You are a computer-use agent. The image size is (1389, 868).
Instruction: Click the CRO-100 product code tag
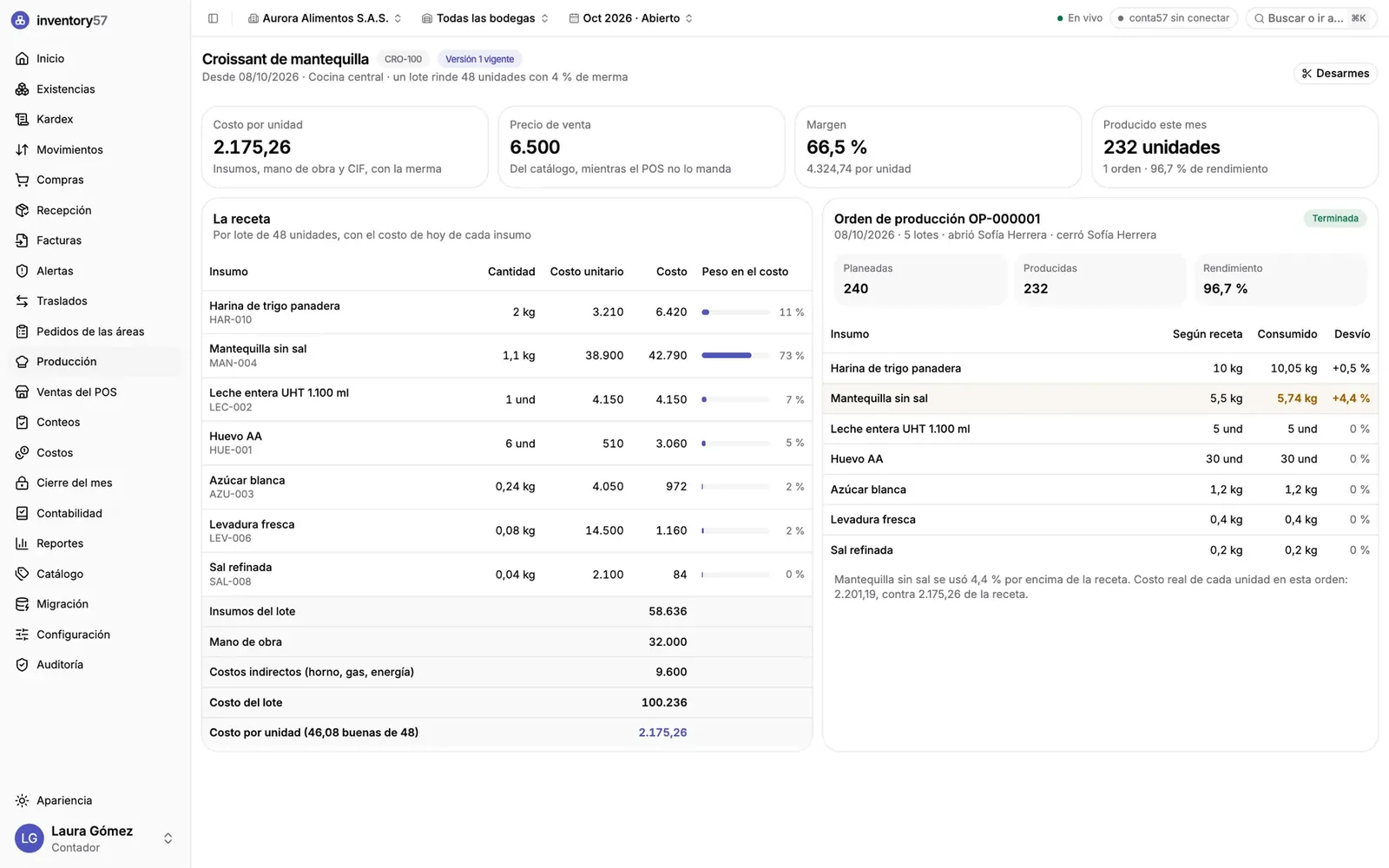pyautogui.click(x=403, y=59)
